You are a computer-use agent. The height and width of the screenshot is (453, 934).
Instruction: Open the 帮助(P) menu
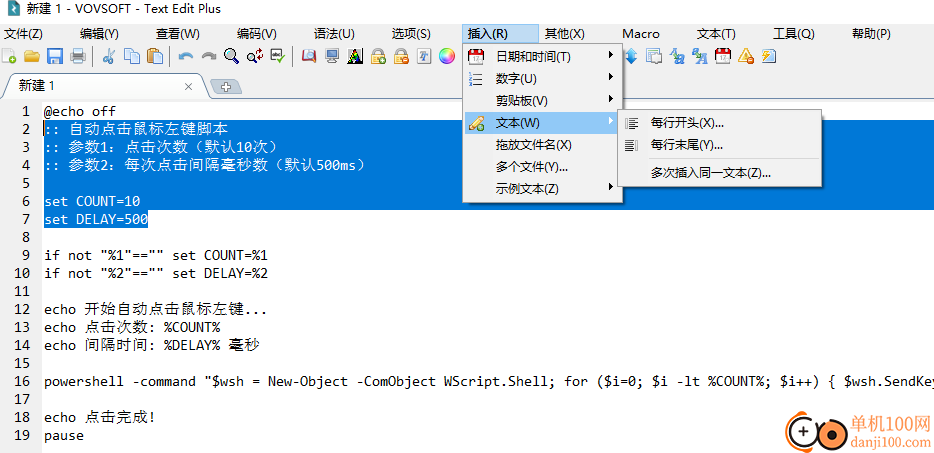(x=871, y=34)
